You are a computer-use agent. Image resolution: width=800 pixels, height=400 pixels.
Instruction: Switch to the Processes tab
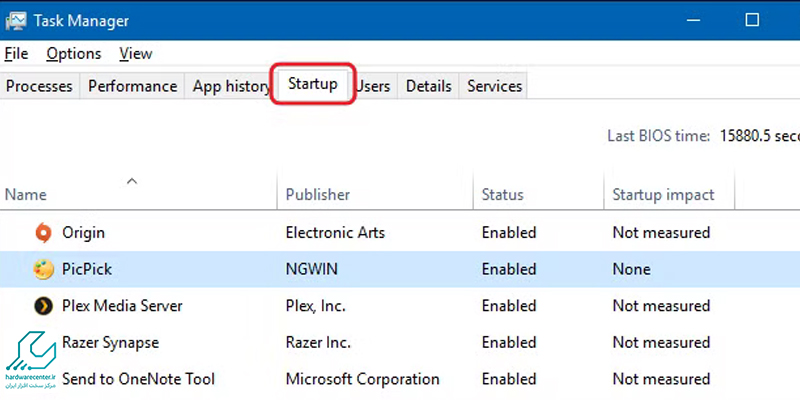point(39,86)
